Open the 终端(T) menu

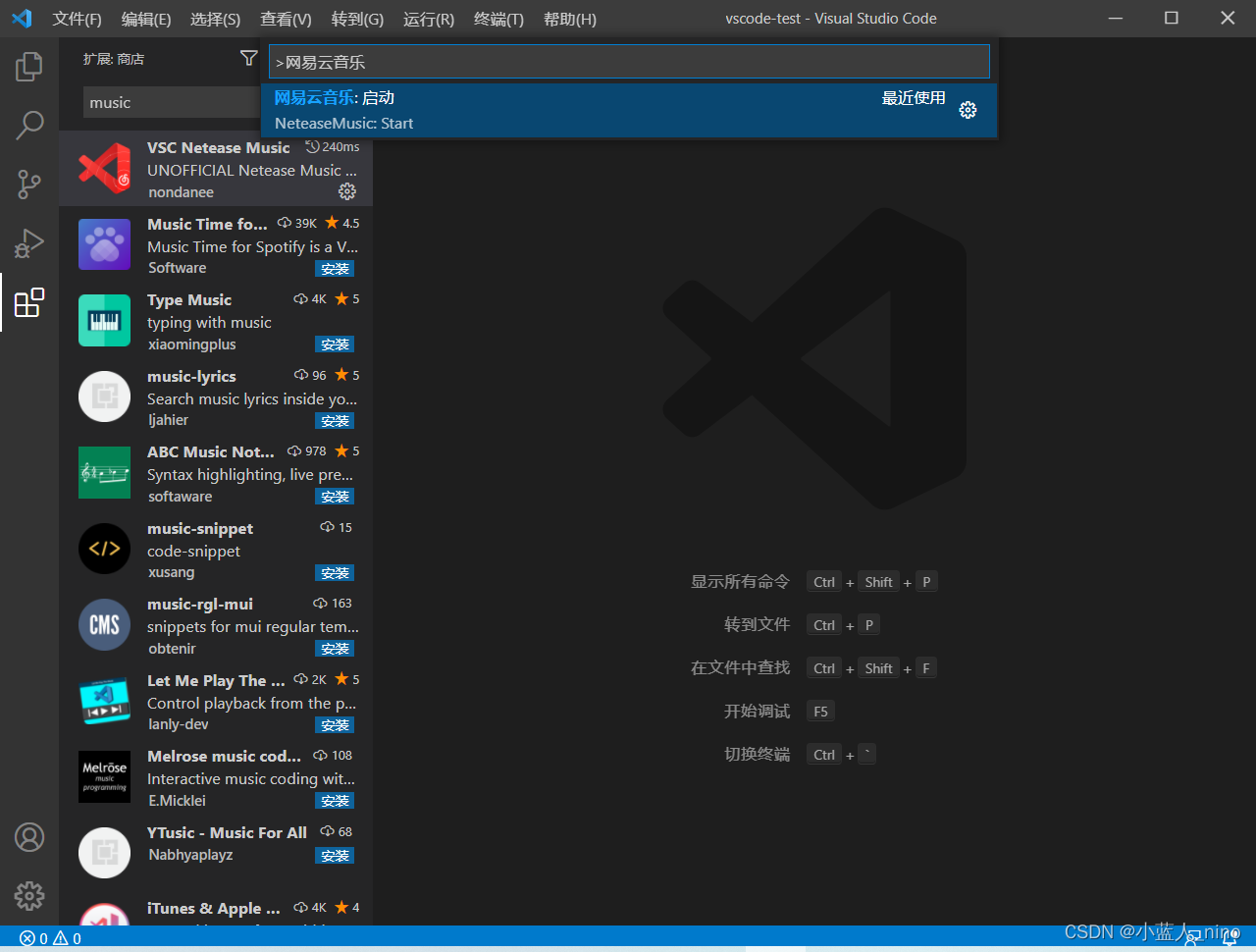click(x=498, y=19)
